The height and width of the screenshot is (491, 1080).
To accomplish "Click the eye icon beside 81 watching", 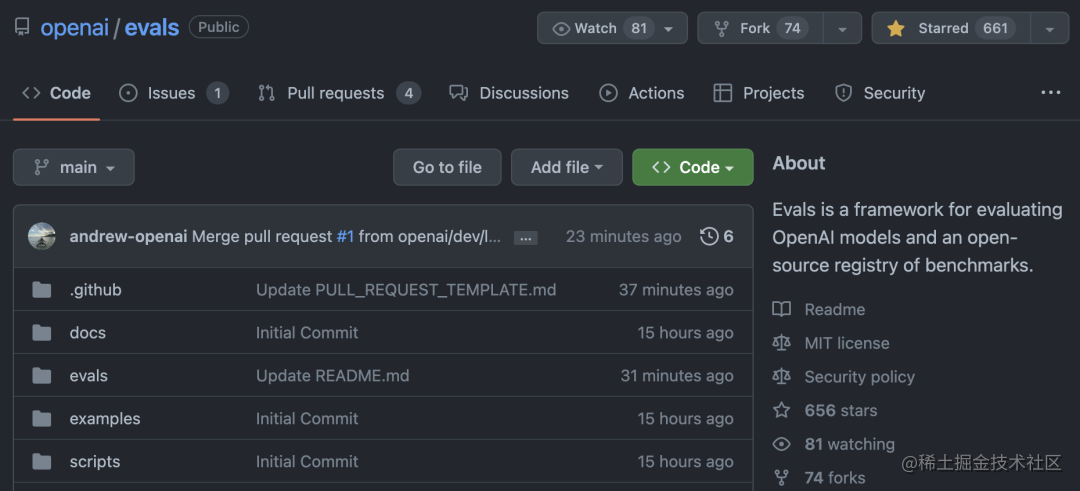I will click(781, 444).
